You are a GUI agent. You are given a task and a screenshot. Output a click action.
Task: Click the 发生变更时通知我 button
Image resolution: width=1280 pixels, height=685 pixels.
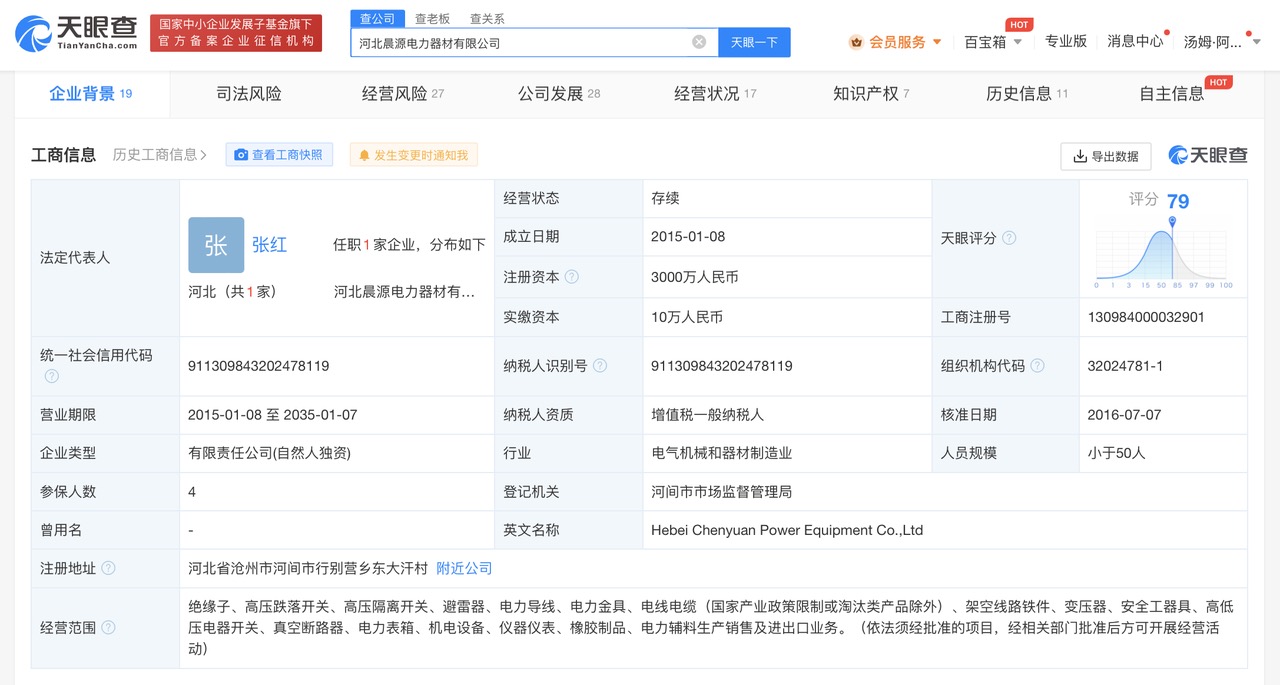coord(414,155)
